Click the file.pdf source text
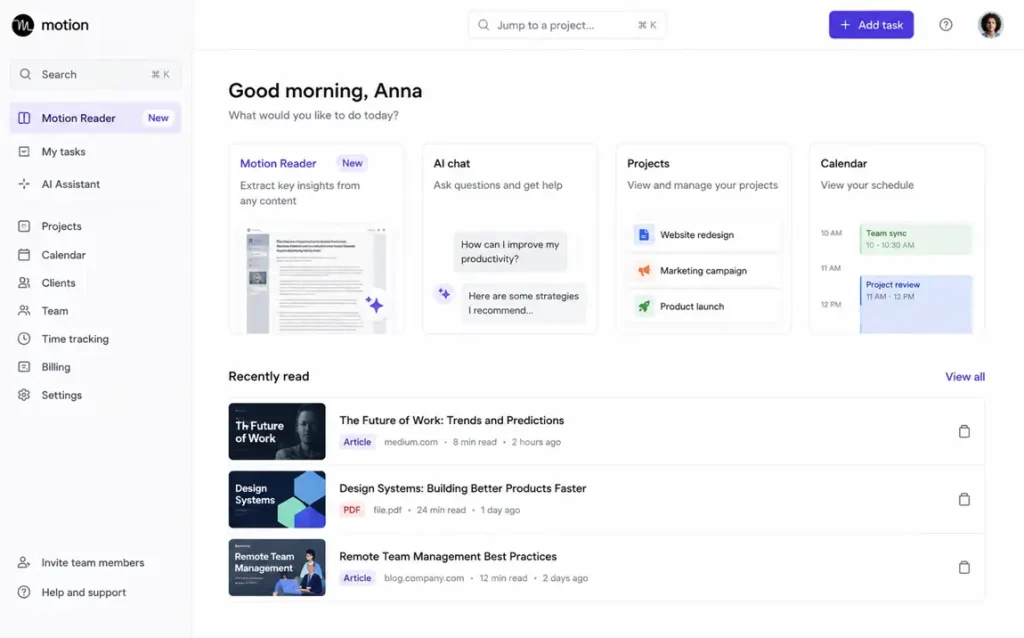This screenshot has width=1024, height=638. 387,510
